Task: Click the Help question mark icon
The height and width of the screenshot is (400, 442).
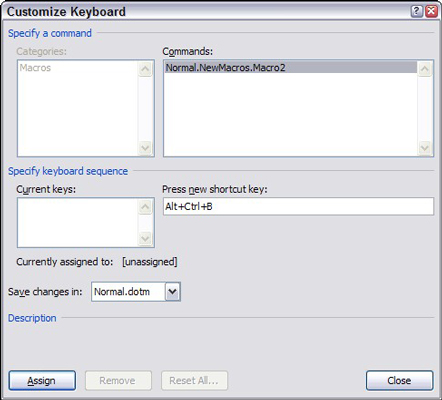Action: pos(416,11)
